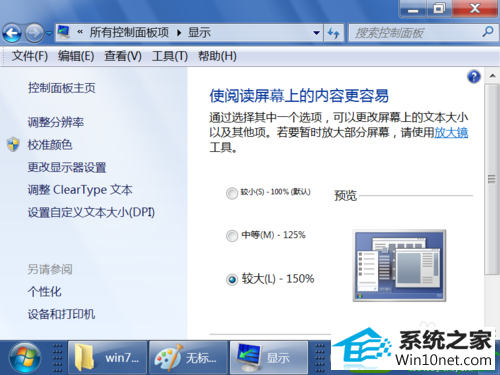Click the control panel icon in address bar
This screenshot has height=375, width=500.
64,32
